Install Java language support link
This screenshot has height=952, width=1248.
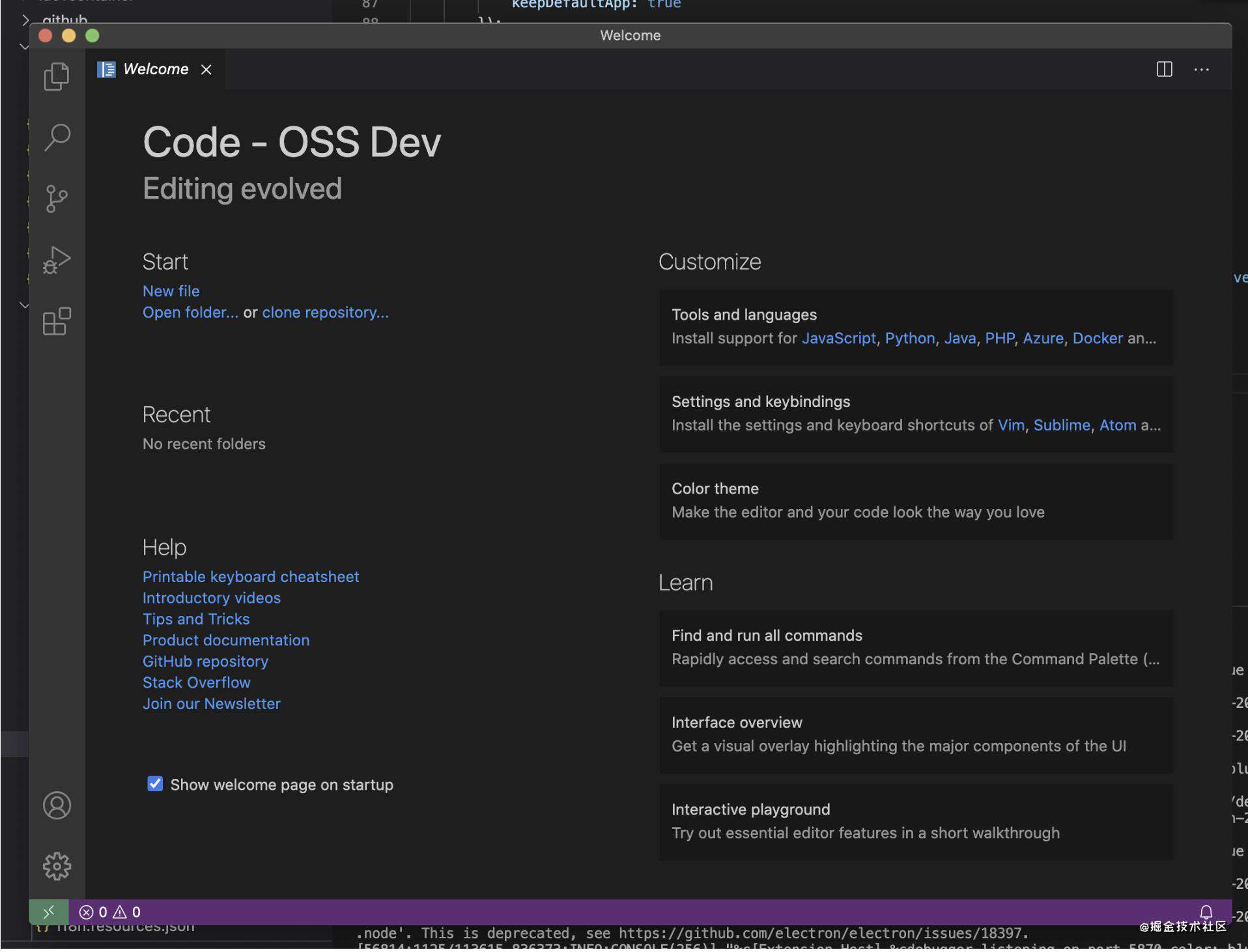(960, 339)
